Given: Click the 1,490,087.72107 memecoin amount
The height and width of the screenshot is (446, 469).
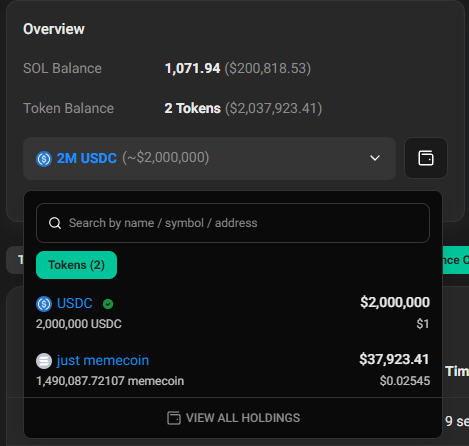Looking at the screenshot, I should point(110,381).
